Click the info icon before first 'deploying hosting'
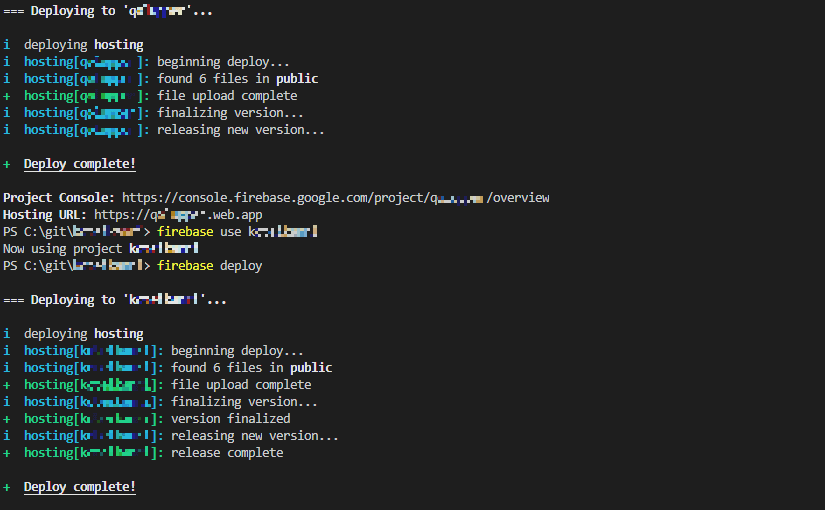This screenshot has height=510, width=825. point(7,45)
